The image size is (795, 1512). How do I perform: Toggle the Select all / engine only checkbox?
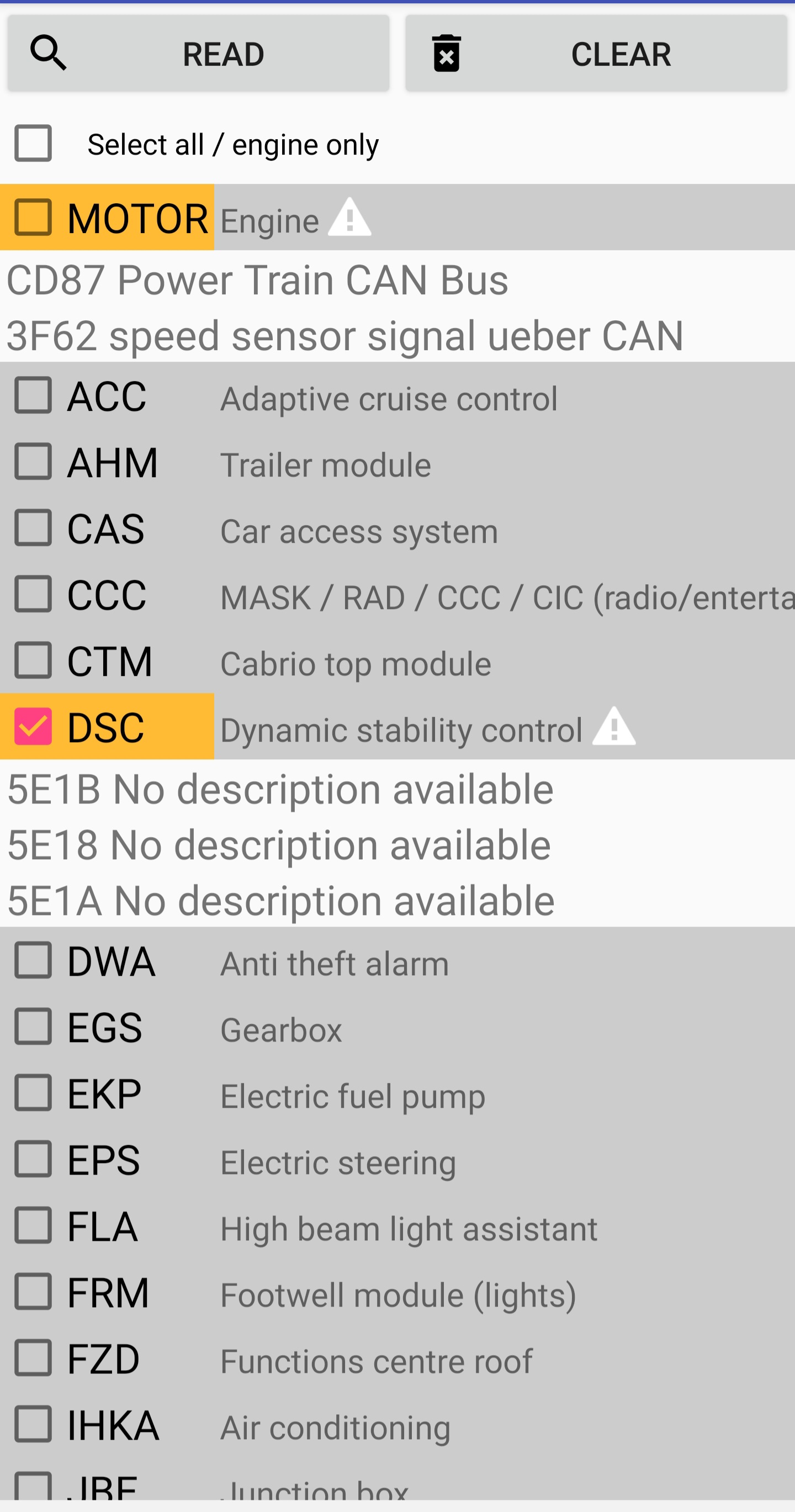[x=33, y=142]
